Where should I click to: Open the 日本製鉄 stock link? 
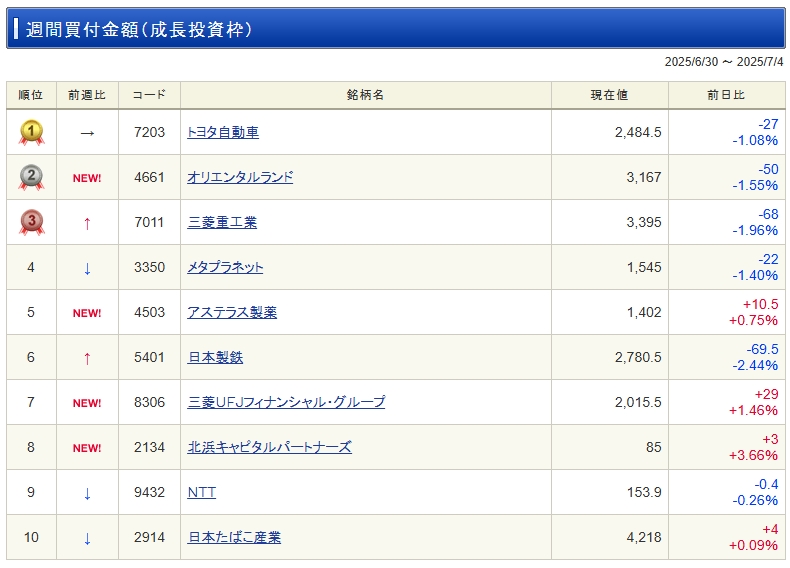(215, 357)
